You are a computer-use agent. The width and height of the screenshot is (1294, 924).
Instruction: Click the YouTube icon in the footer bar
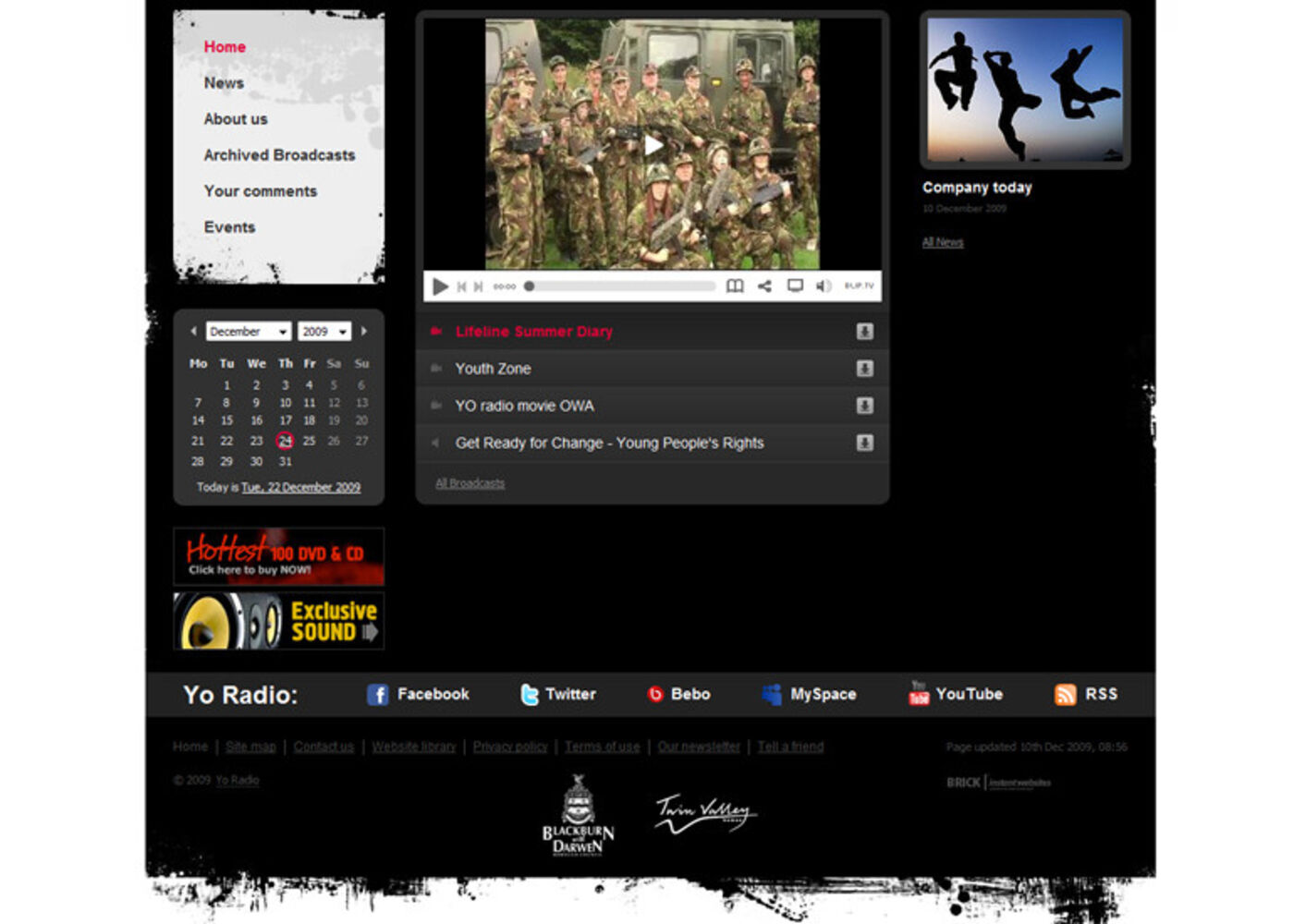pyautogui.click(x=916, y=694)
